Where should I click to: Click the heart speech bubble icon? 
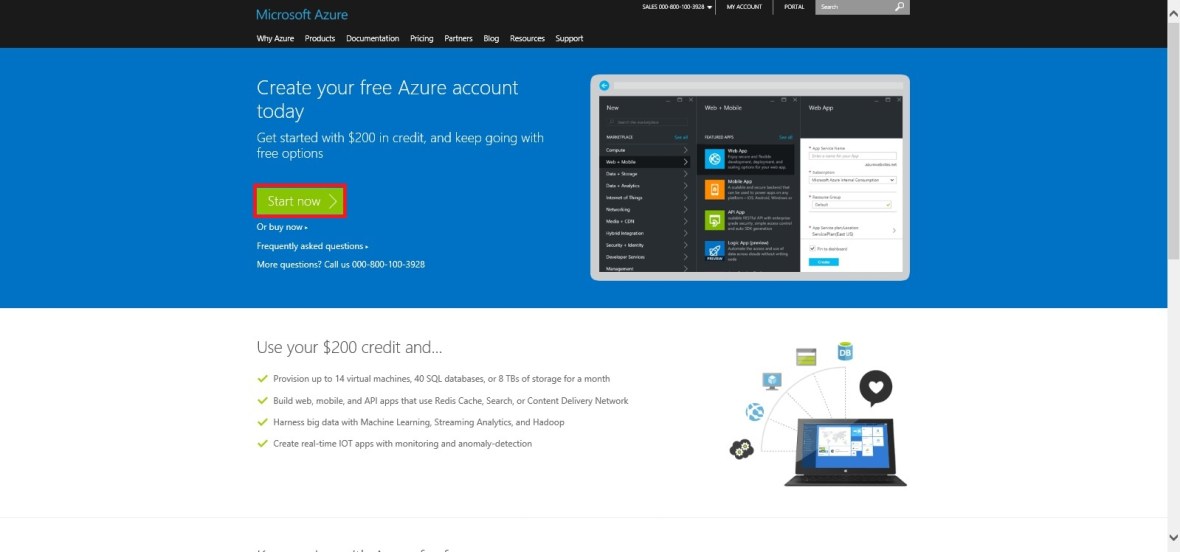[875, 387]
